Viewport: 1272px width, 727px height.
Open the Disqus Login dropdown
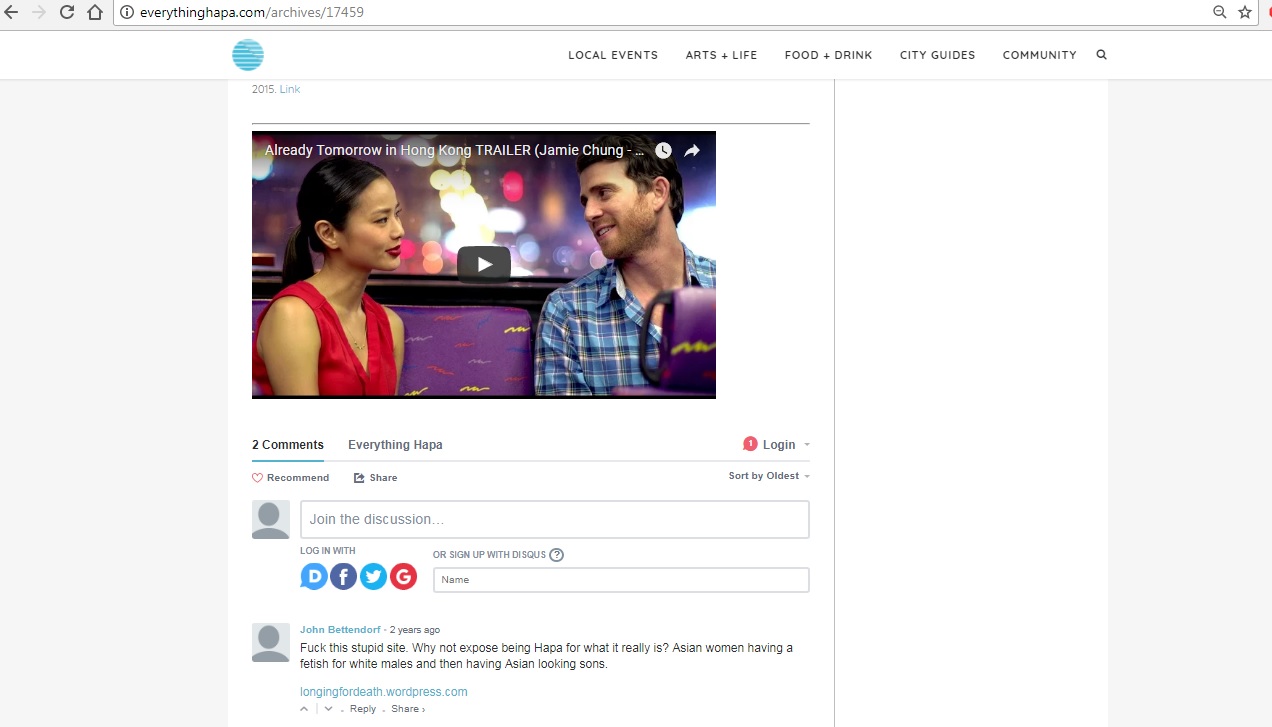786,445
